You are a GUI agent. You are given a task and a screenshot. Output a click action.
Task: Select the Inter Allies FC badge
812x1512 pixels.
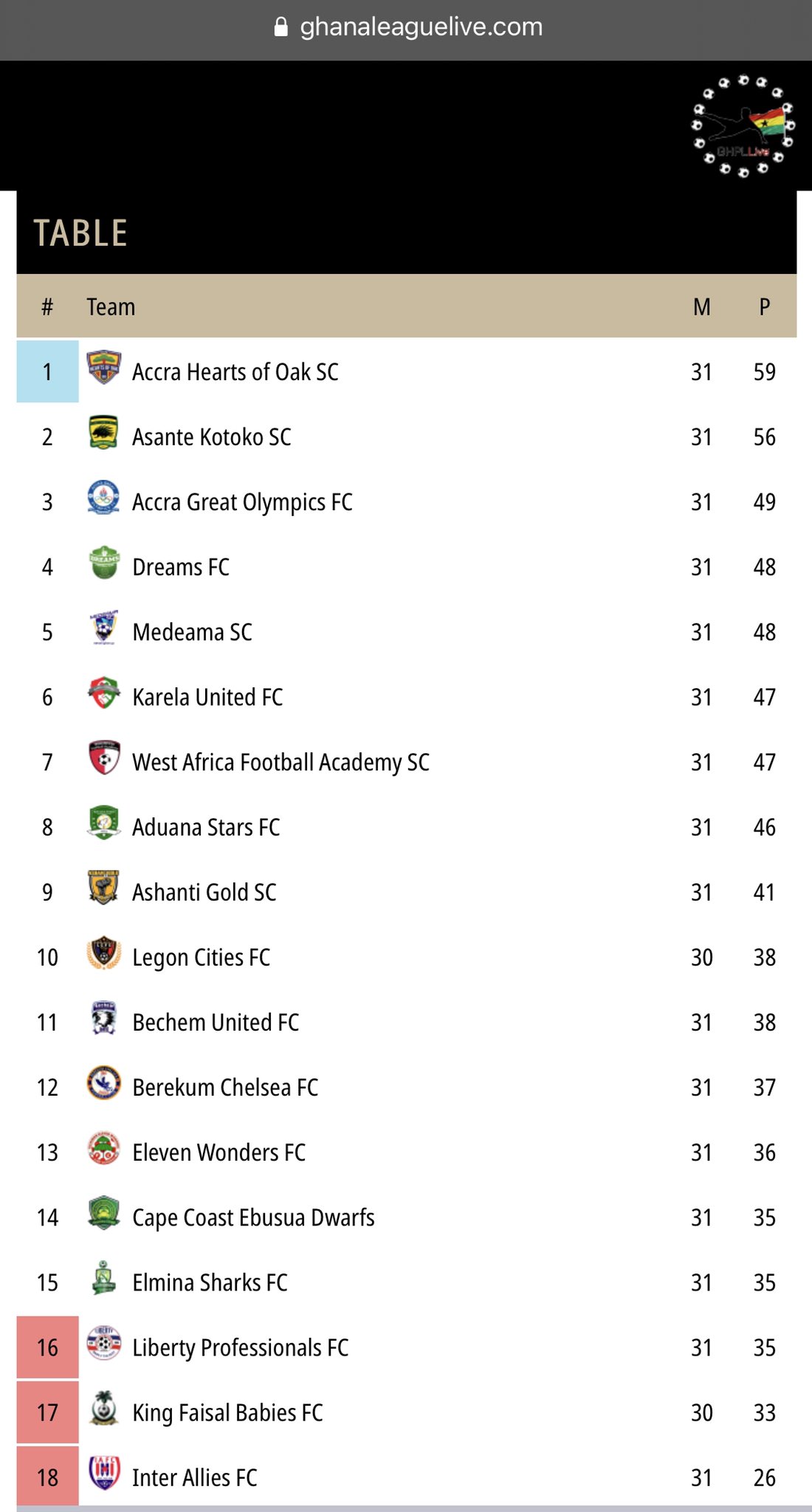(x=103, y=1473)
